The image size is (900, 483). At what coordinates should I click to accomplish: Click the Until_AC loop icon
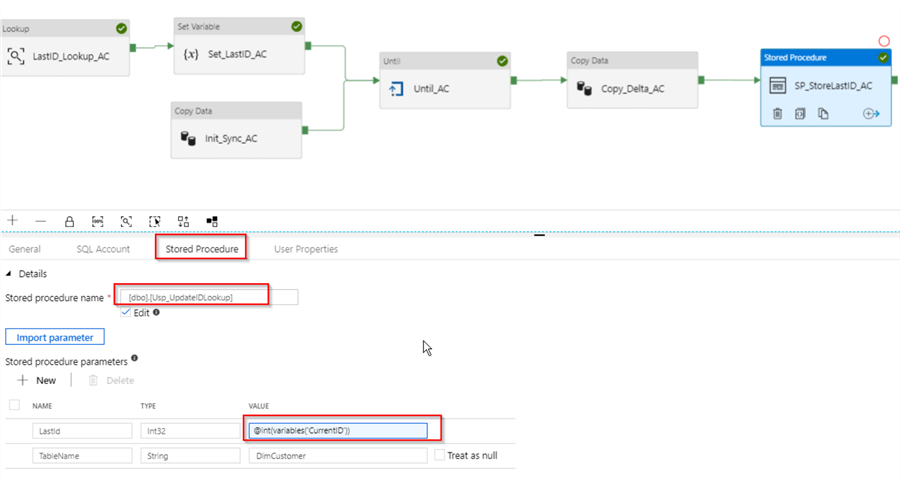click(x=396, y=88)
